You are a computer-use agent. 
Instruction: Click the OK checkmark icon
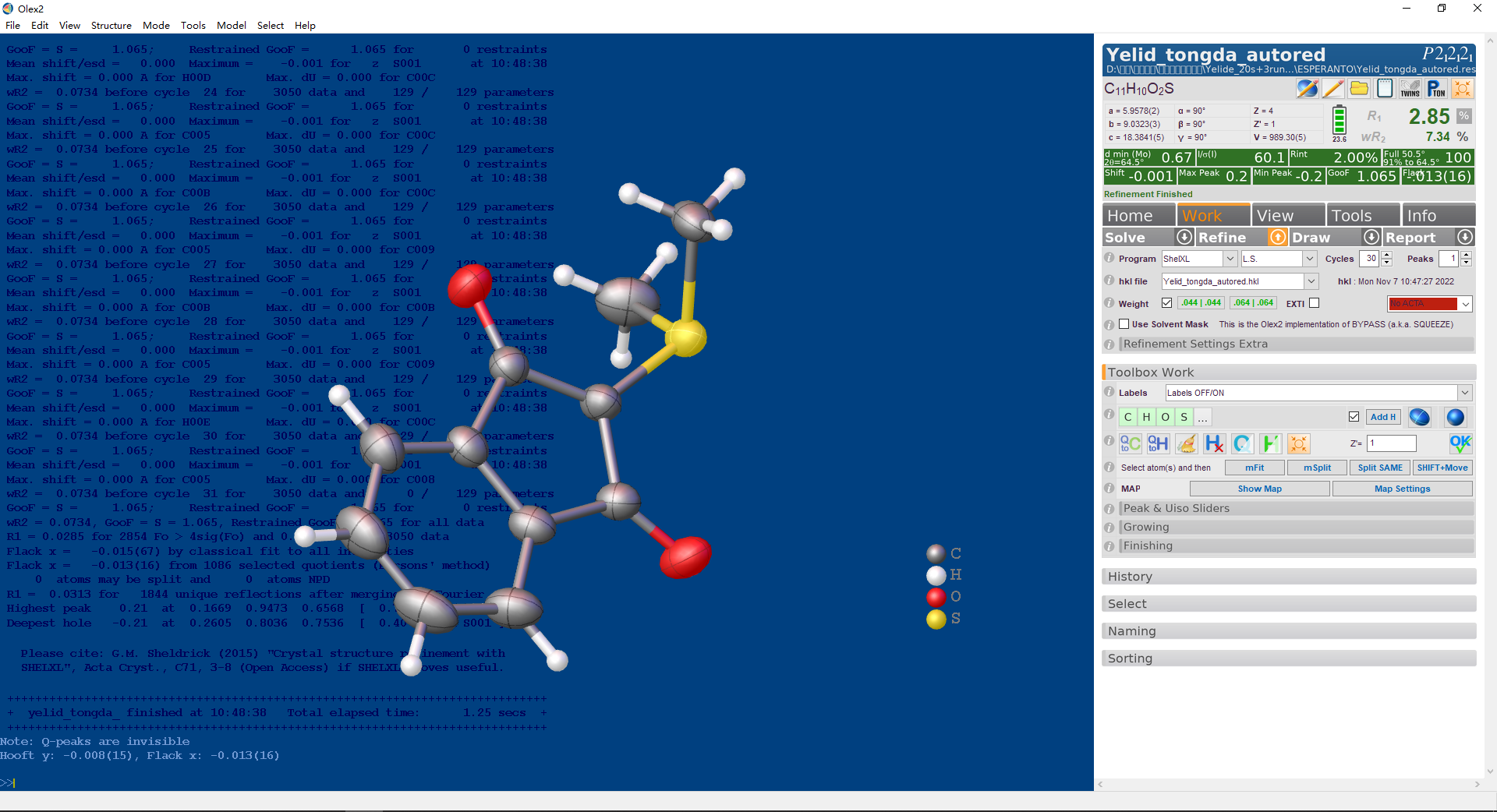tap(1460, 444)
